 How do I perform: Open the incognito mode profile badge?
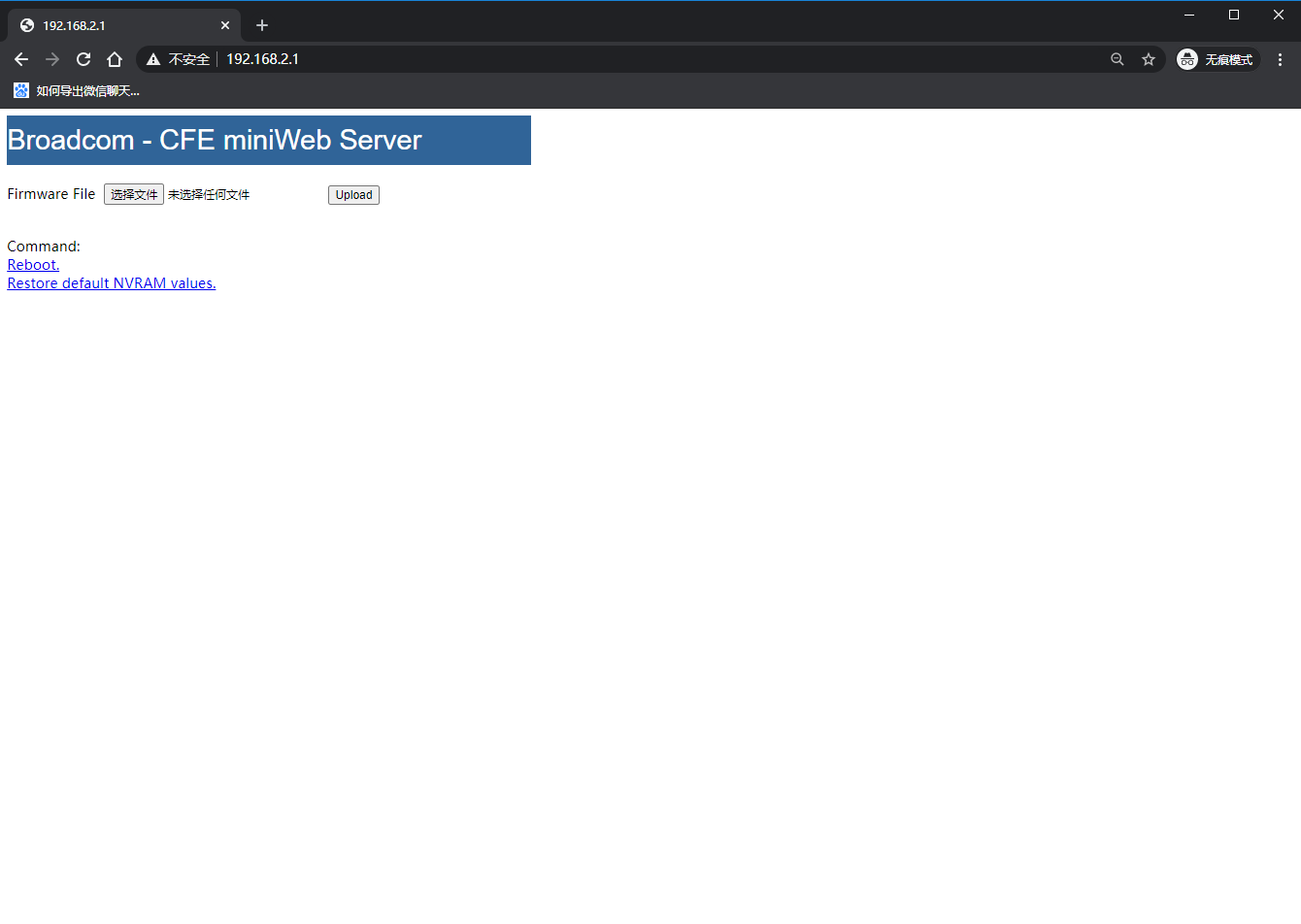pyautogui.click(x=1218, y=59)
